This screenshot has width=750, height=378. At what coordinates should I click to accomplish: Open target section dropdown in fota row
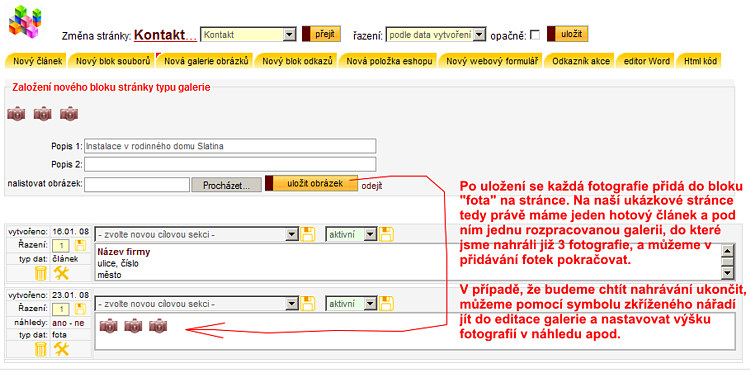(x=197, y=303)
